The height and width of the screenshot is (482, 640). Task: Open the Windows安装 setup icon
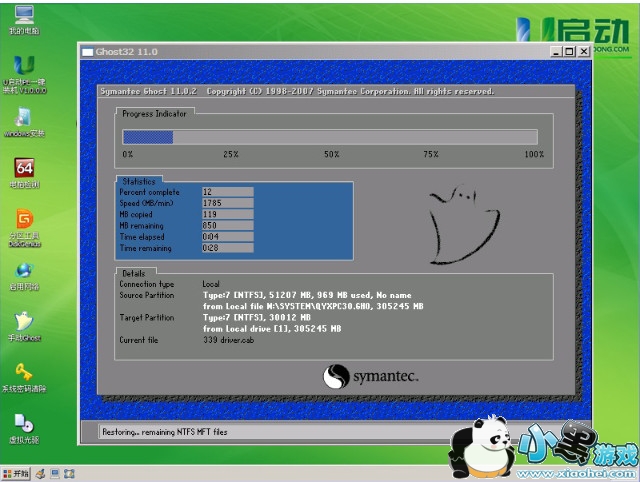click(24, 122)
